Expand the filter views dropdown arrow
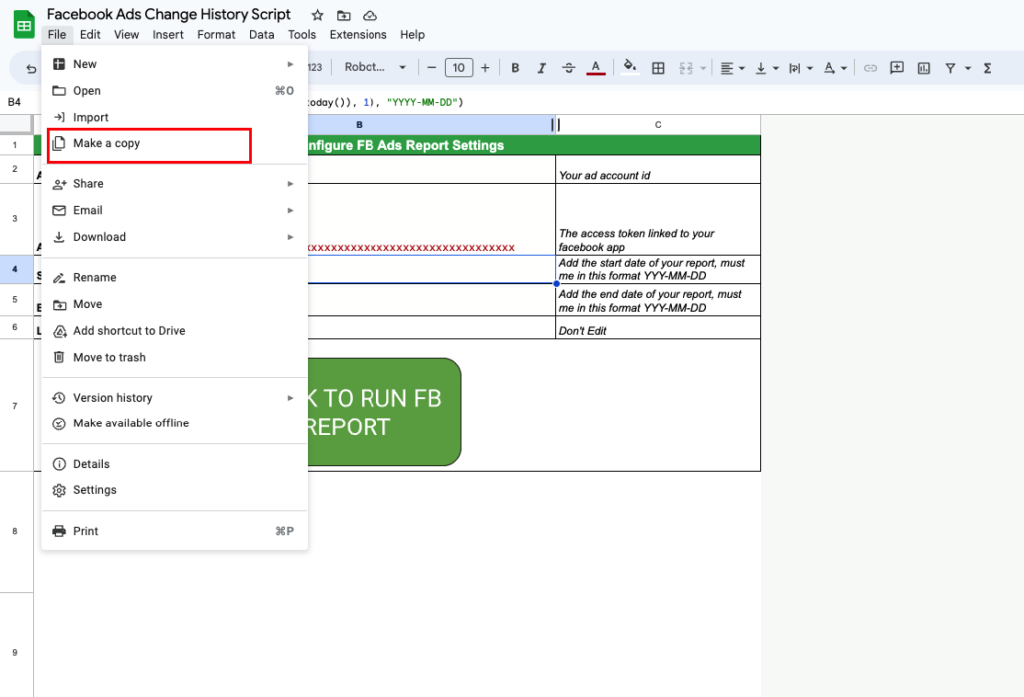The width and height of the screenshot is (1024, 697). (968, 68)
